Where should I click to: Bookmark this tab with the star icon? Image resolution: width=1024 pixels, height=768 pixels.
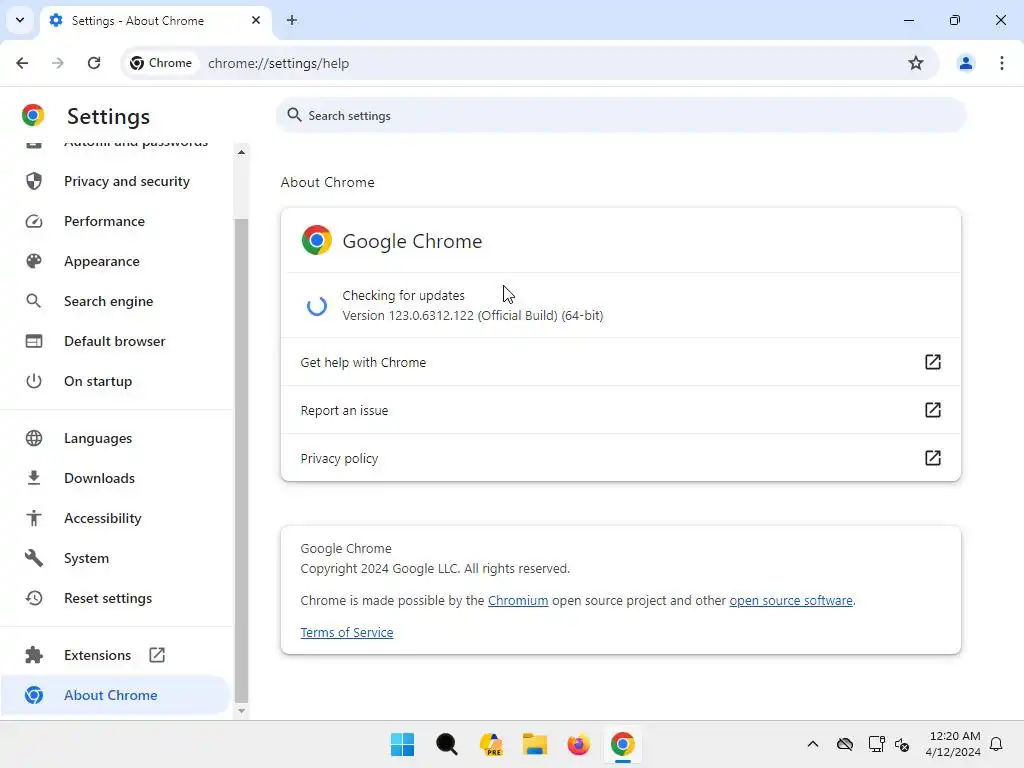click(916, 63)
